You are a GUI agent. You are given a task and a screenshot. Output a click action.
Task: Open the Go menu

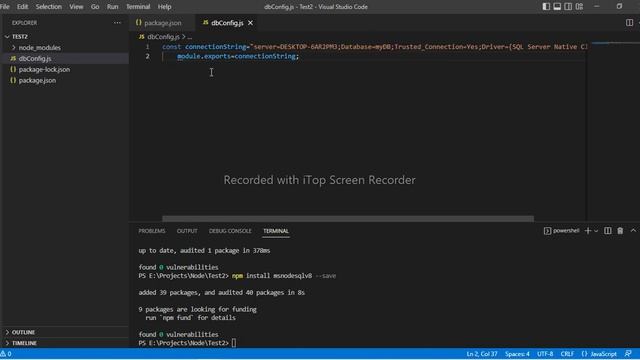pos(95,7)
